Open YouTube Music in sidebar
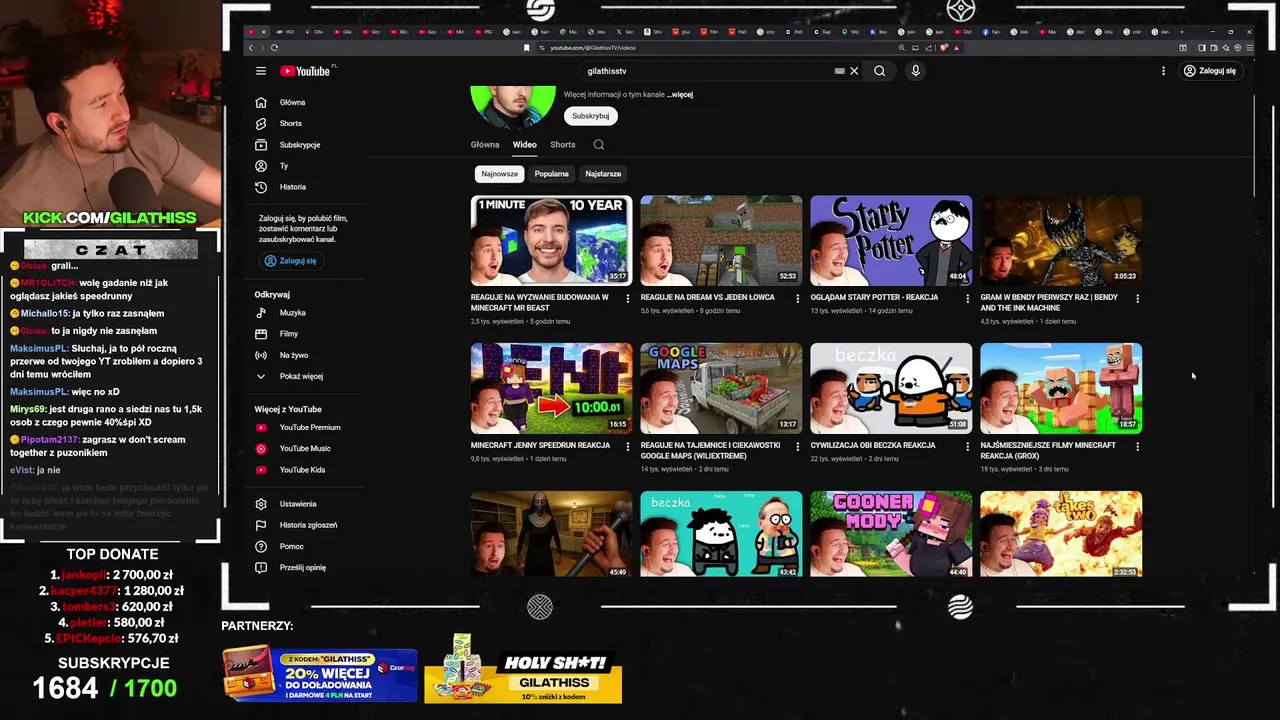The image size is (1280, 720). tap(305, 448)
